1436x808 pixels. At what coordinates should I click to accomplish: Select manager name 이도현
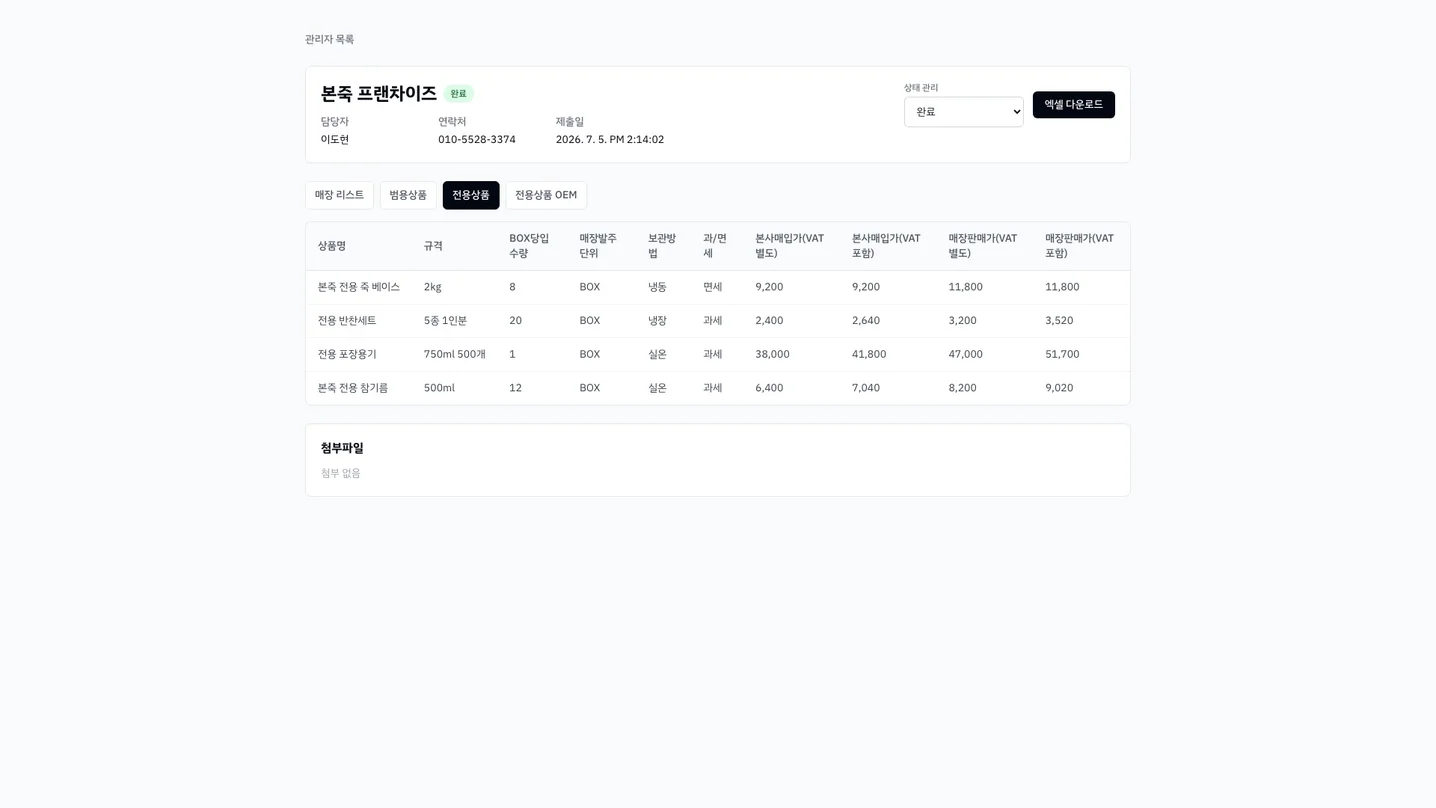click(x=335, y=140)
